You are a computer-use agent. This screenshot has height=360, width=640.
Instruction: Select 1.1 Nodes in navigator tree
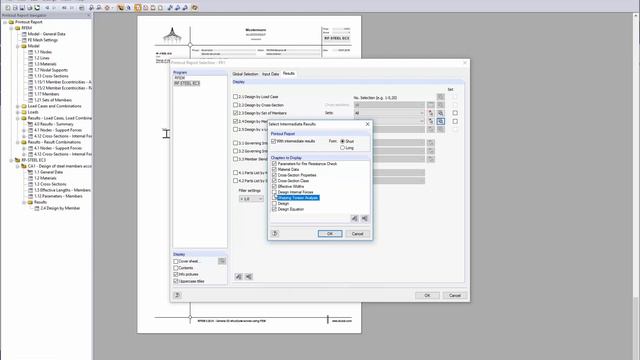click(x=43, y=52)
